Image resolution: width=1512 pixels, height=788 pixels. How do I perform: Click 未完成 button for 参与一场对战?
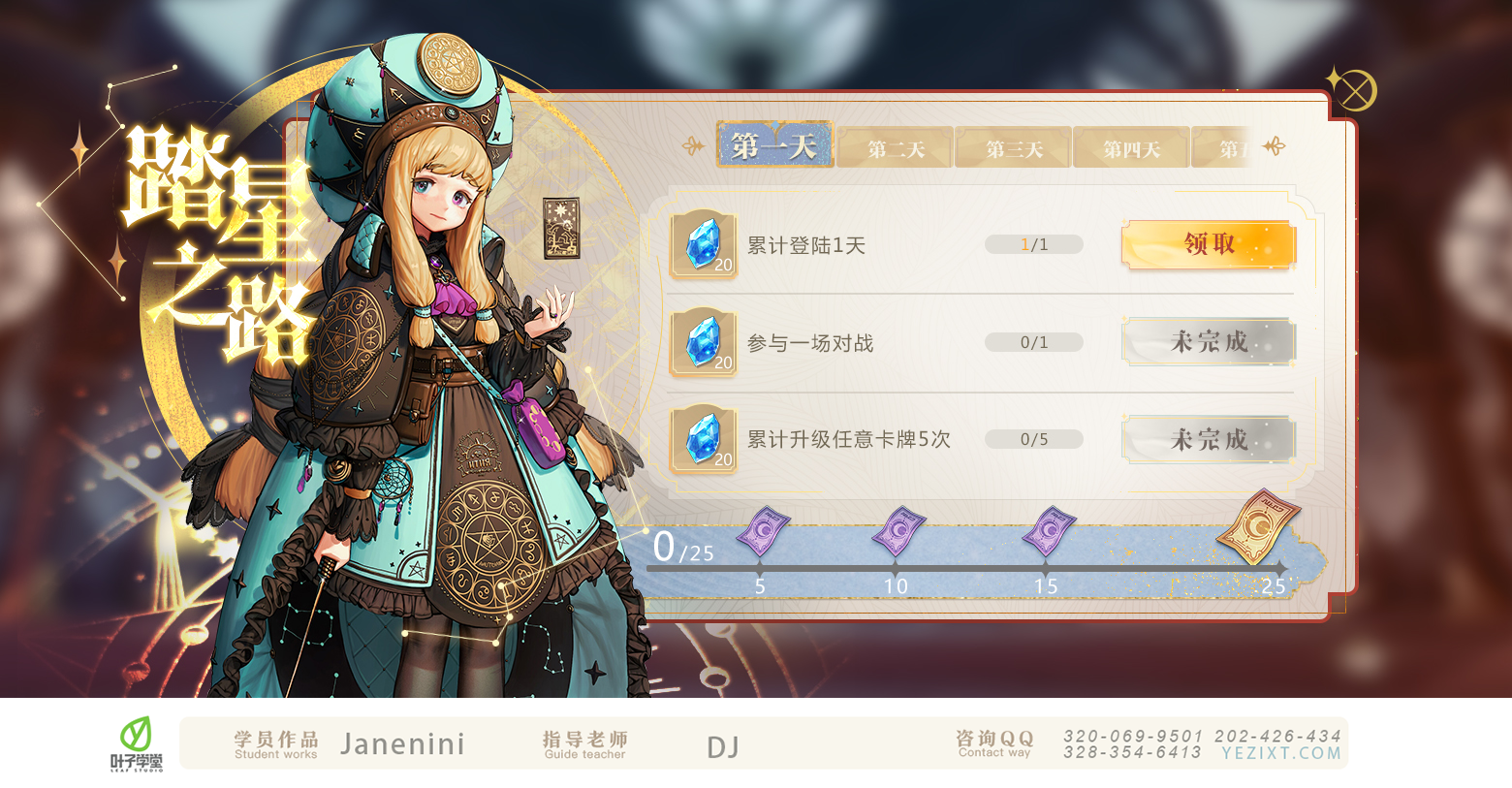1209,341
